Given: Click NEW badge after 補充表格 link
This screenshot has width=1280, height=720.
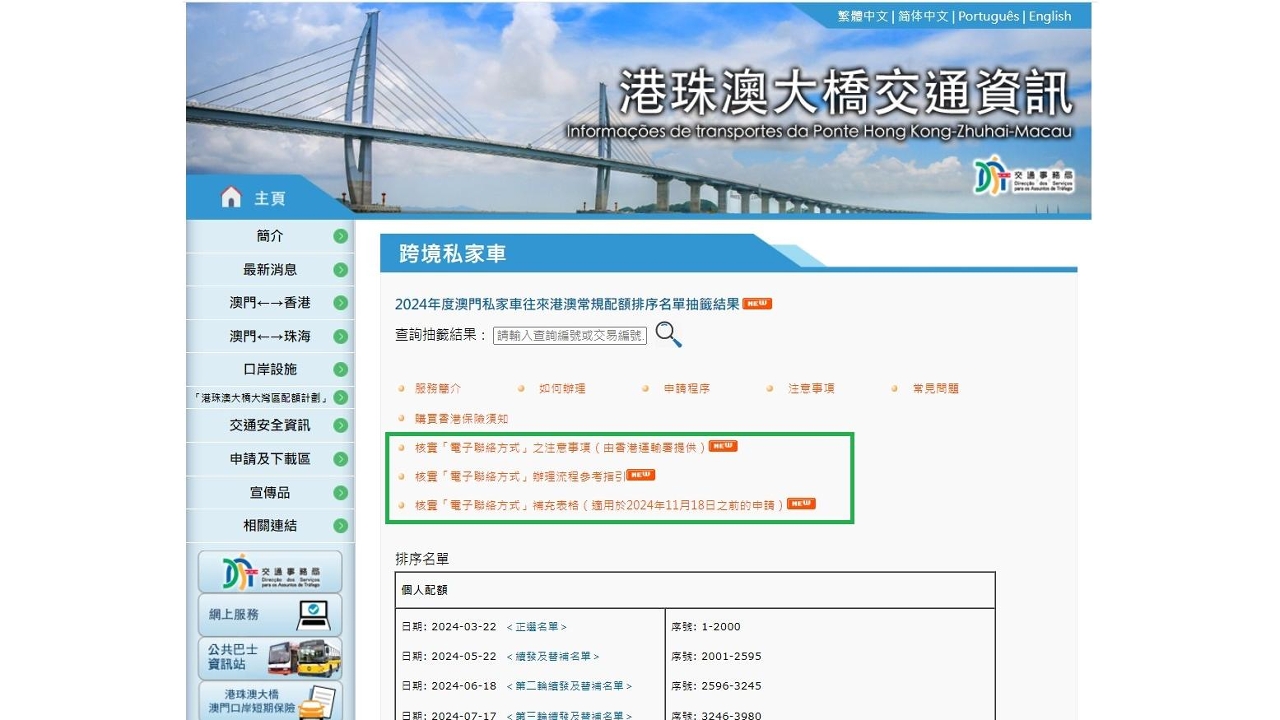Looking at the screenshot, I should 801,504.
